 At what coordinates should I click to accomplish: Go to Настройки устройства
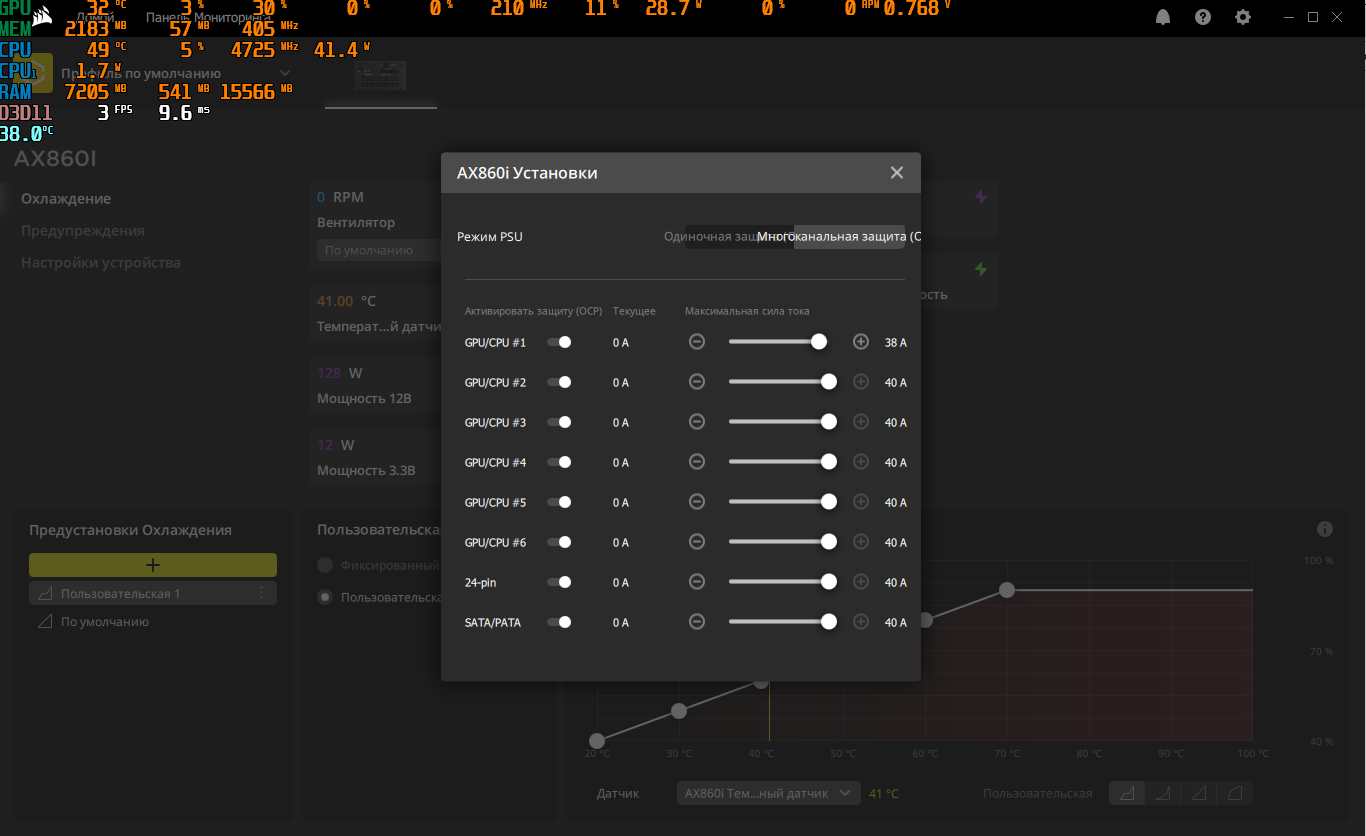click(x=101, y=263)
